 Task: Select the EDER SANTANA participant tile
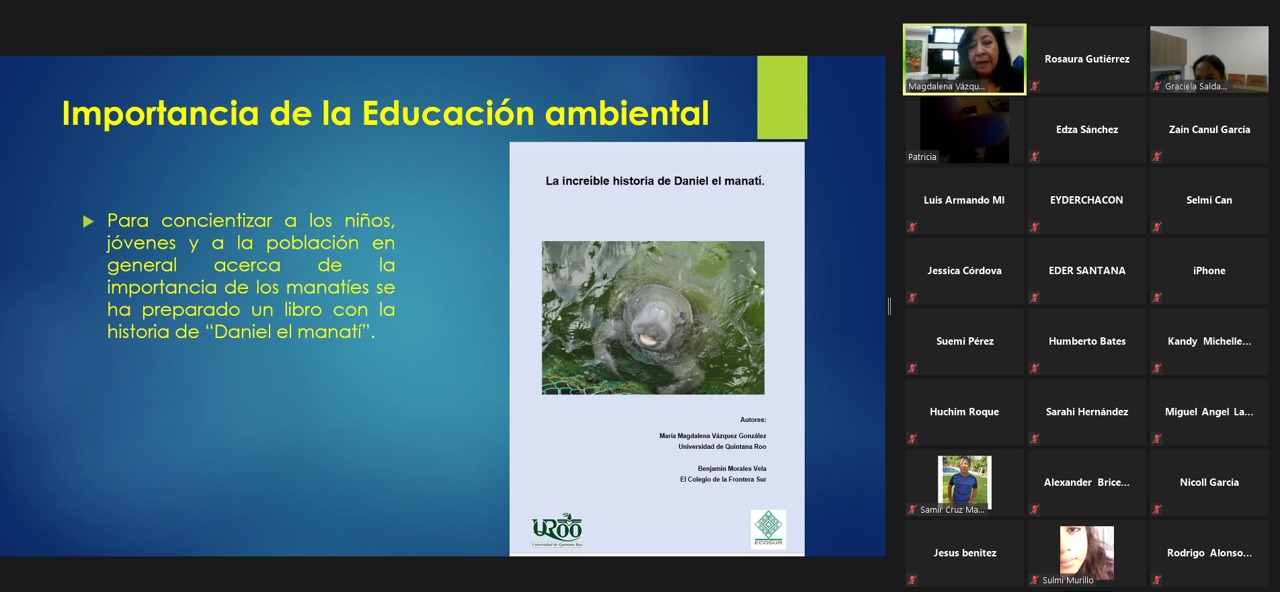1086,271
